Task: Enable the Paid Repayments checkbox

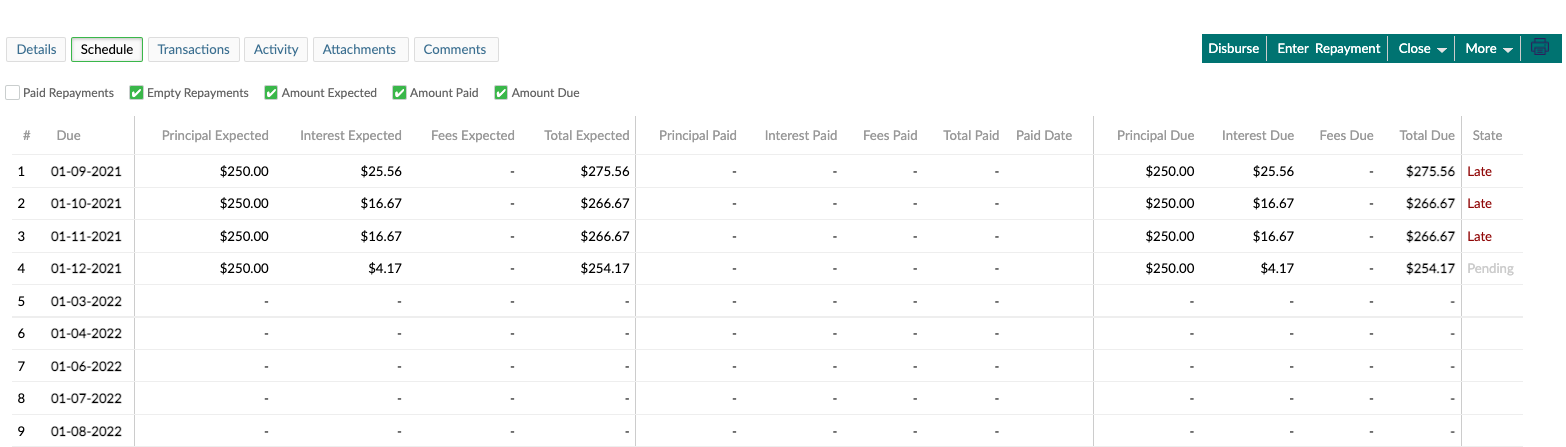Action: point(12,93)
